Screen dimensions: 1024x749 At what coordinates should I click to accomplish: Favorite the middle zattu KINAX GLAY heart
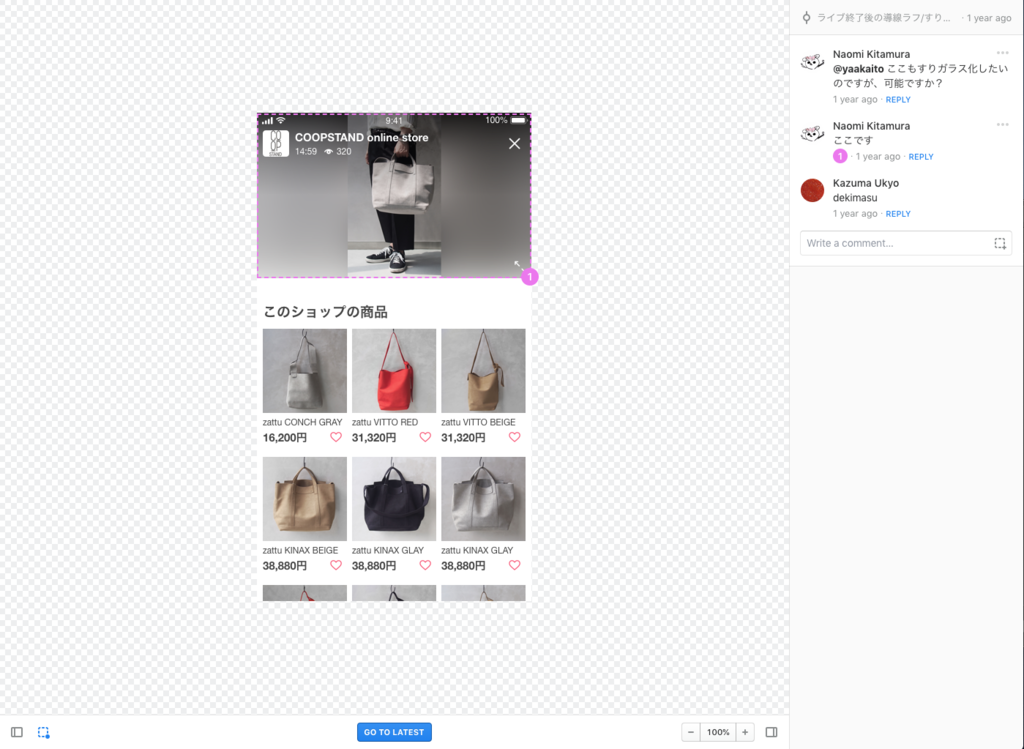(x=425, y=565)
